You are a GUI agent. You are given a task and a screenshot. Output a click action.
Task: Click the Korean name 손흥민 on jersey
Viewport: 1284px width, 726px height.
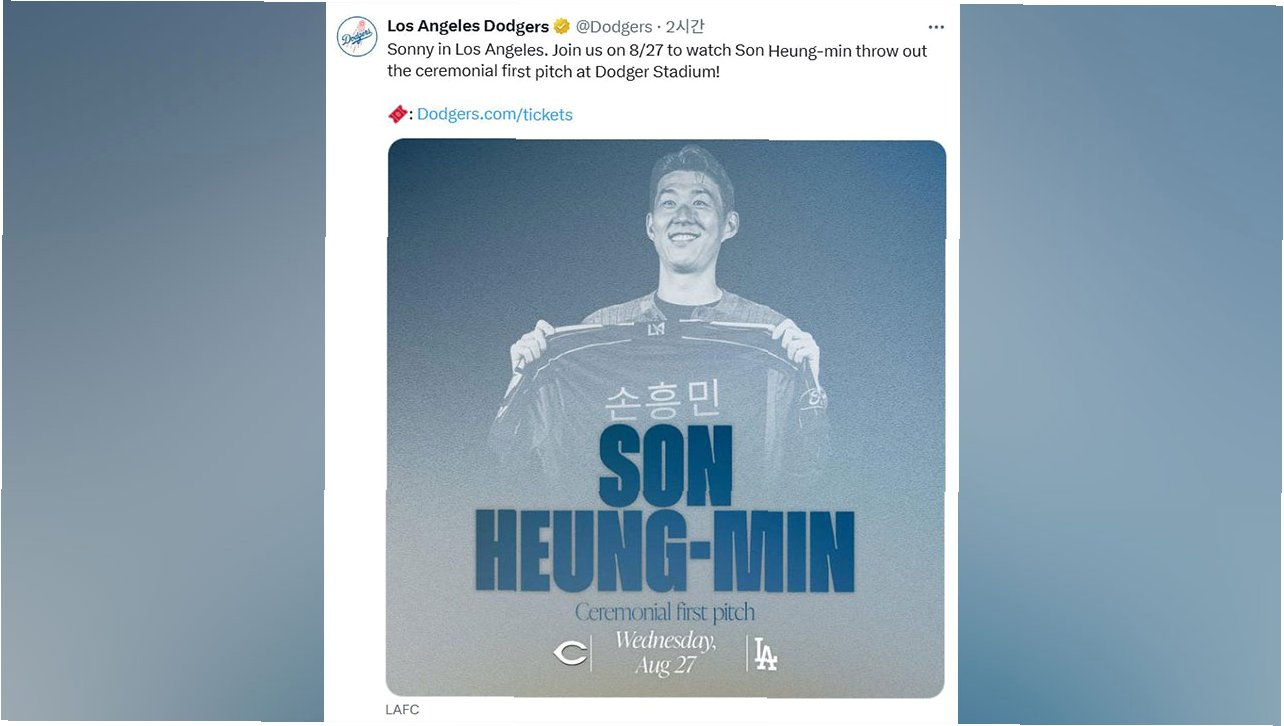coord(664,403)
